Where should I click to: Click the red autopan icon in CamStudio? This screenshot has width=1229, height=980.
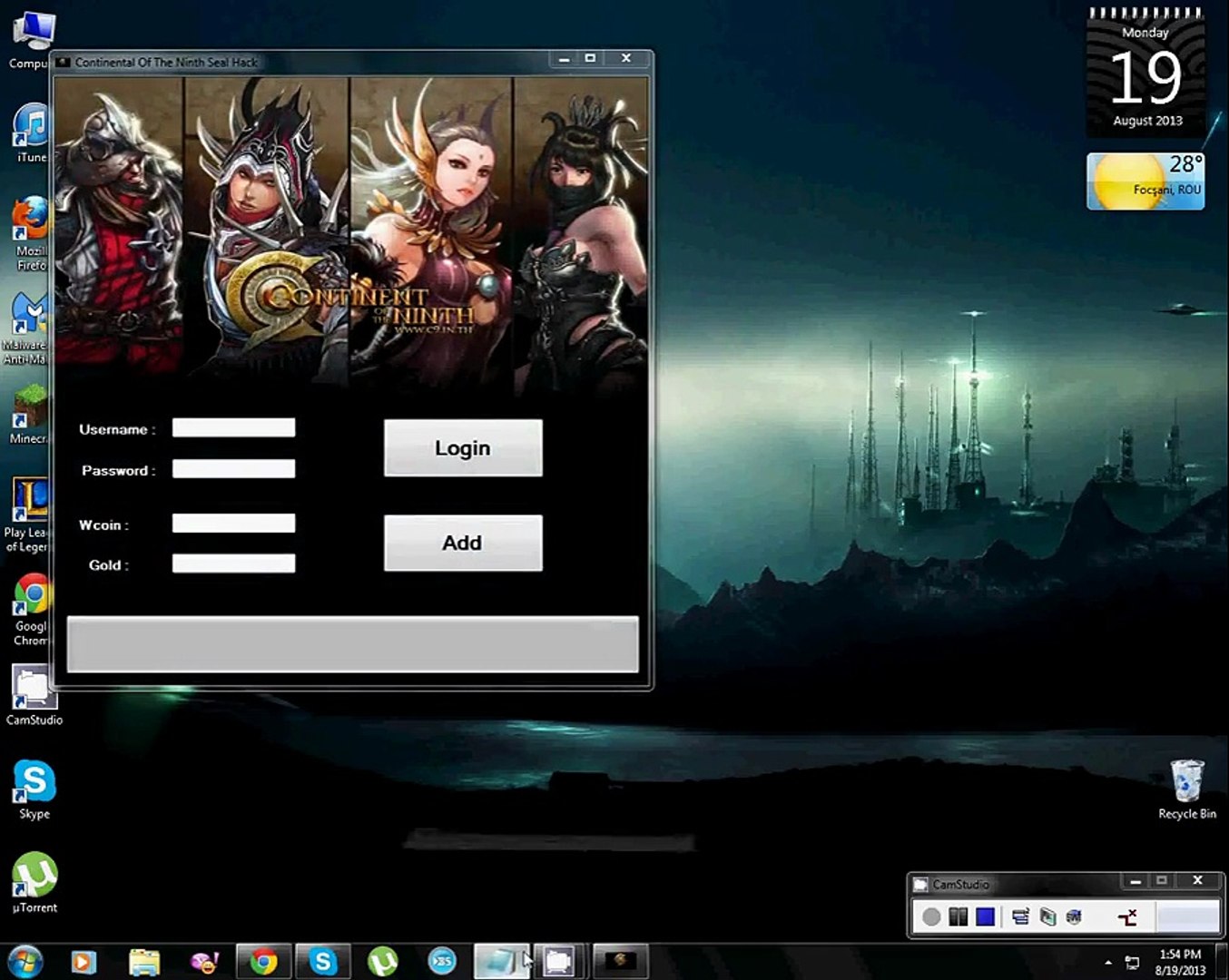pos(1127,916)
